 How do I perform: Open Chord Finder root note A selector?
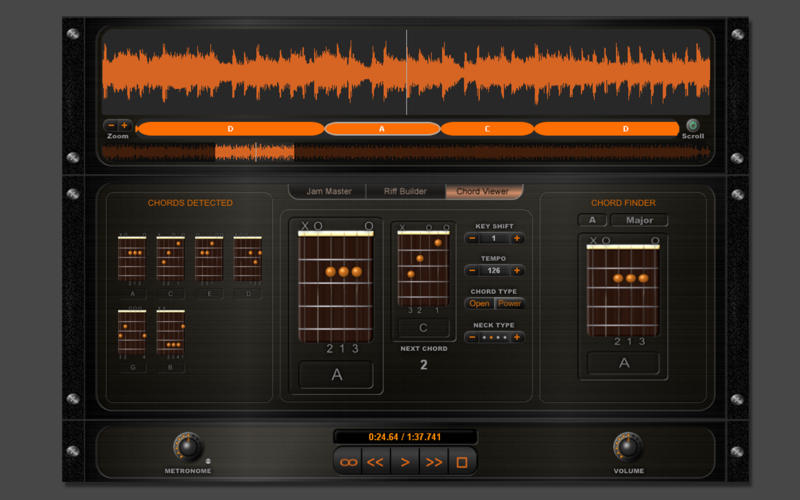(592, 220)
